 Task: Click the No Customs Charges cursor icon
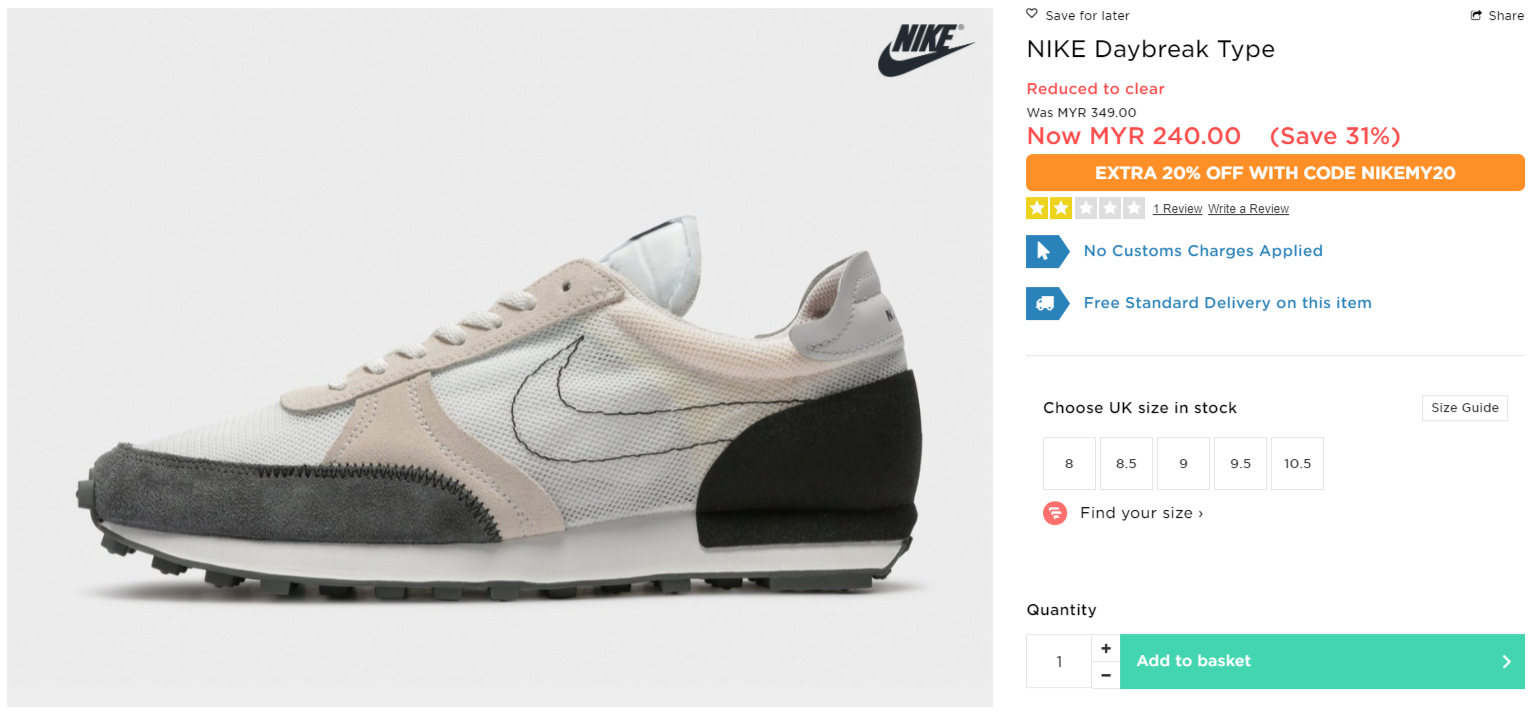[1043, 251]
